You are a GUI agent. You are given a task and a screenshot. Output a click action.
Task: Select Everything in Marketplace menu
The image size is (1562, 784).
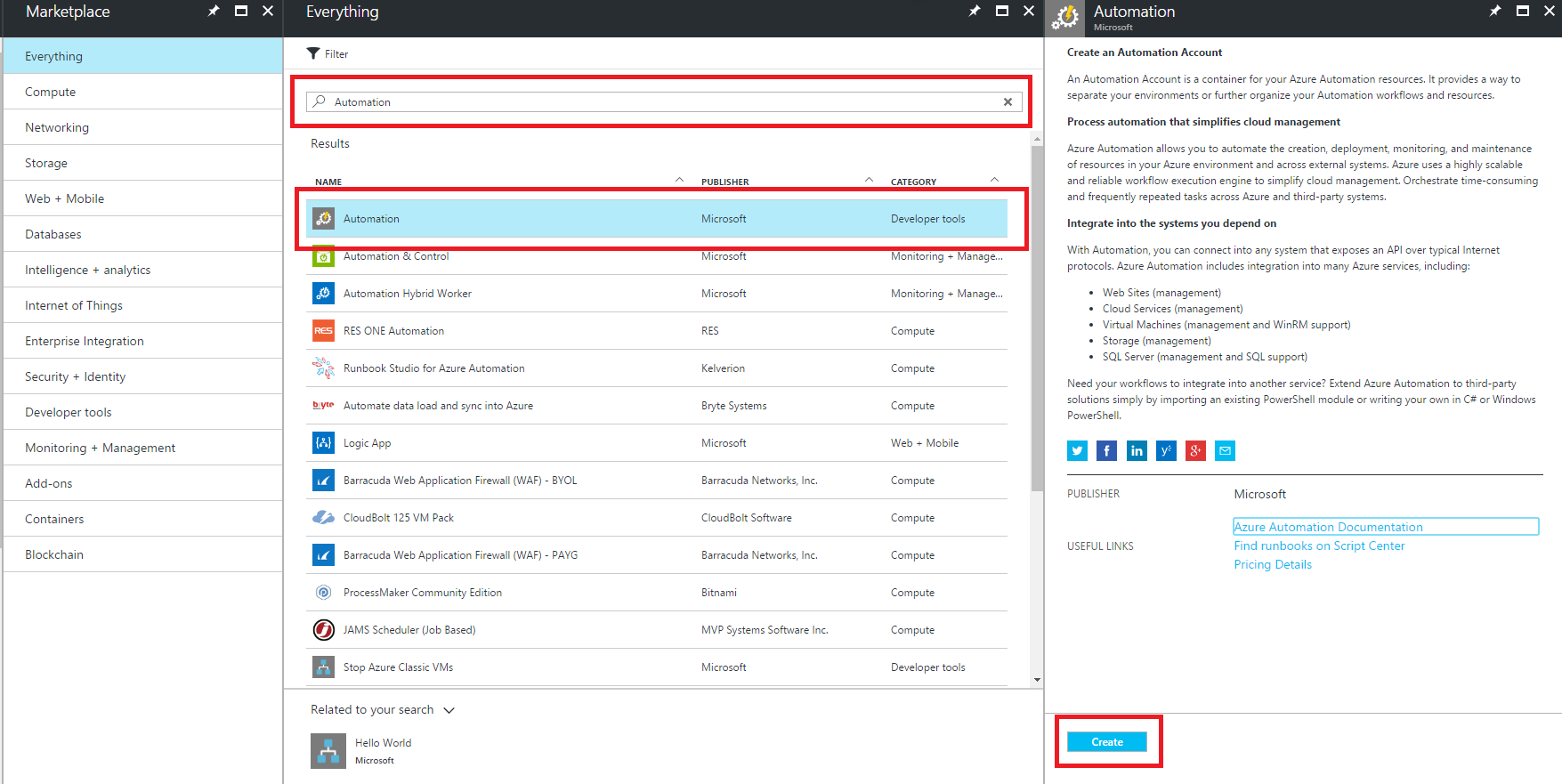pyautogui.click(x=143, y=56)
